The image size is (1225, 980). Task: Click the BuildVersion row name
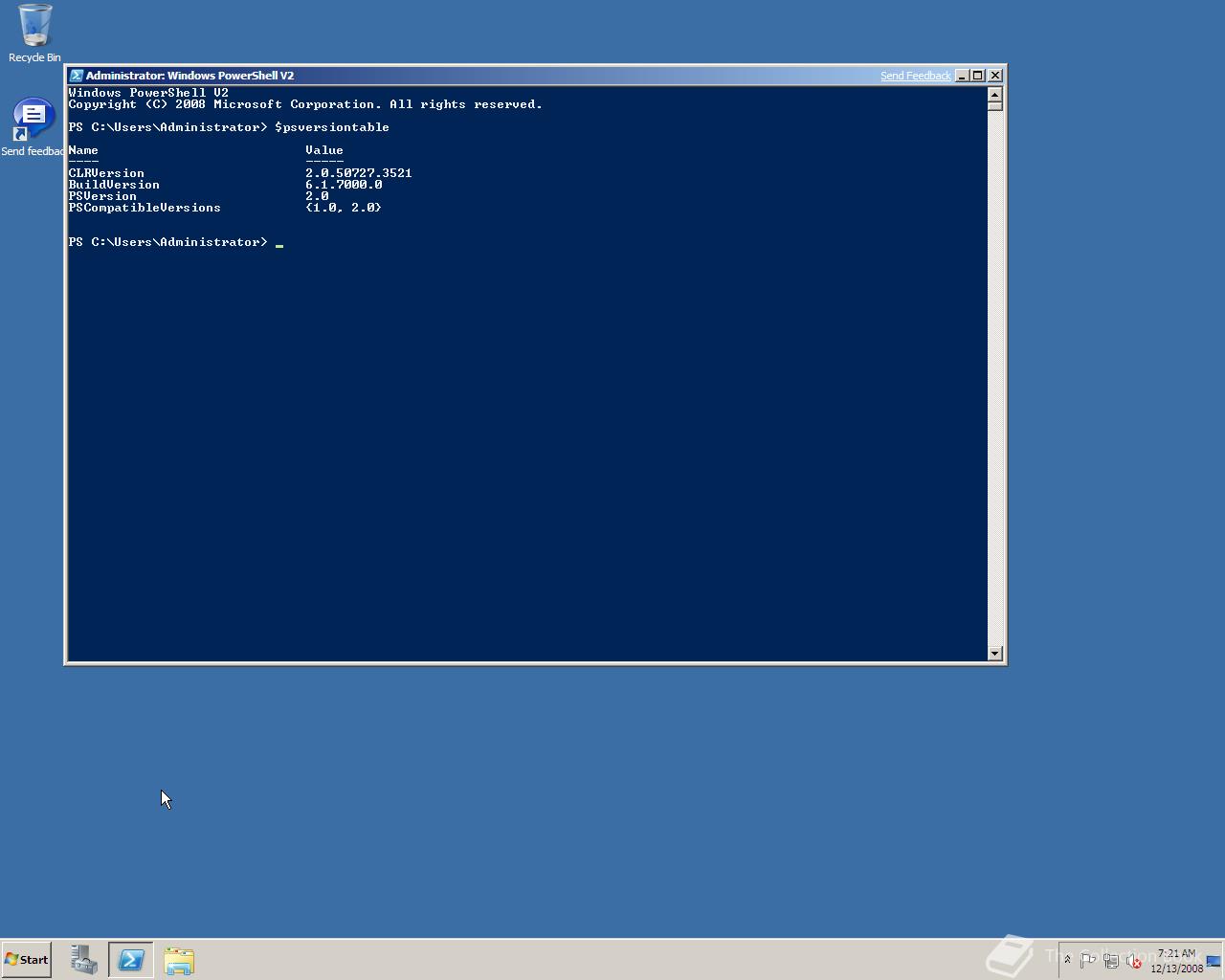[114, 185]
